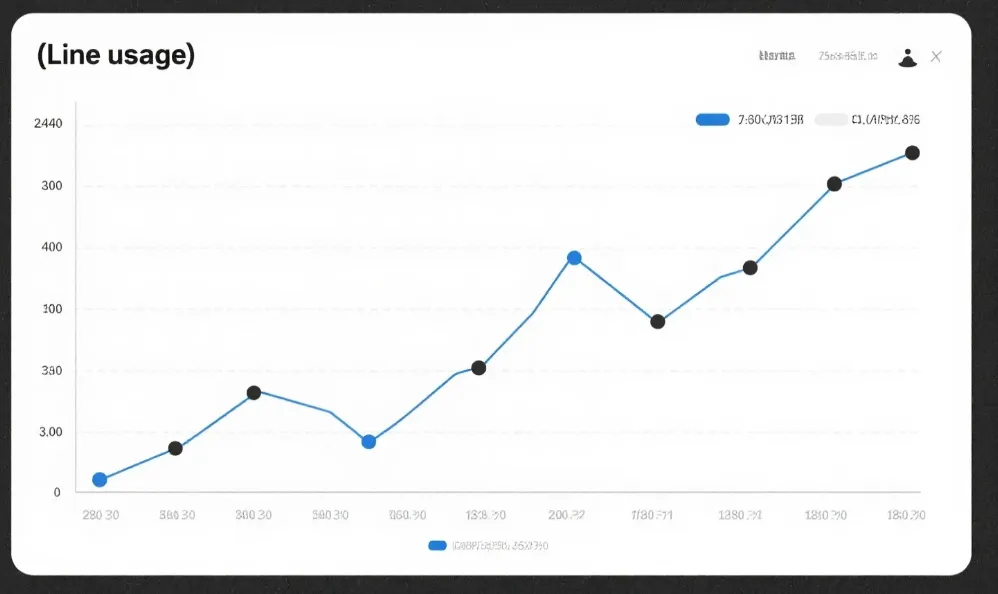
Task: Click the blue legend swatch under the x-axis
Action: coord(437,545)
